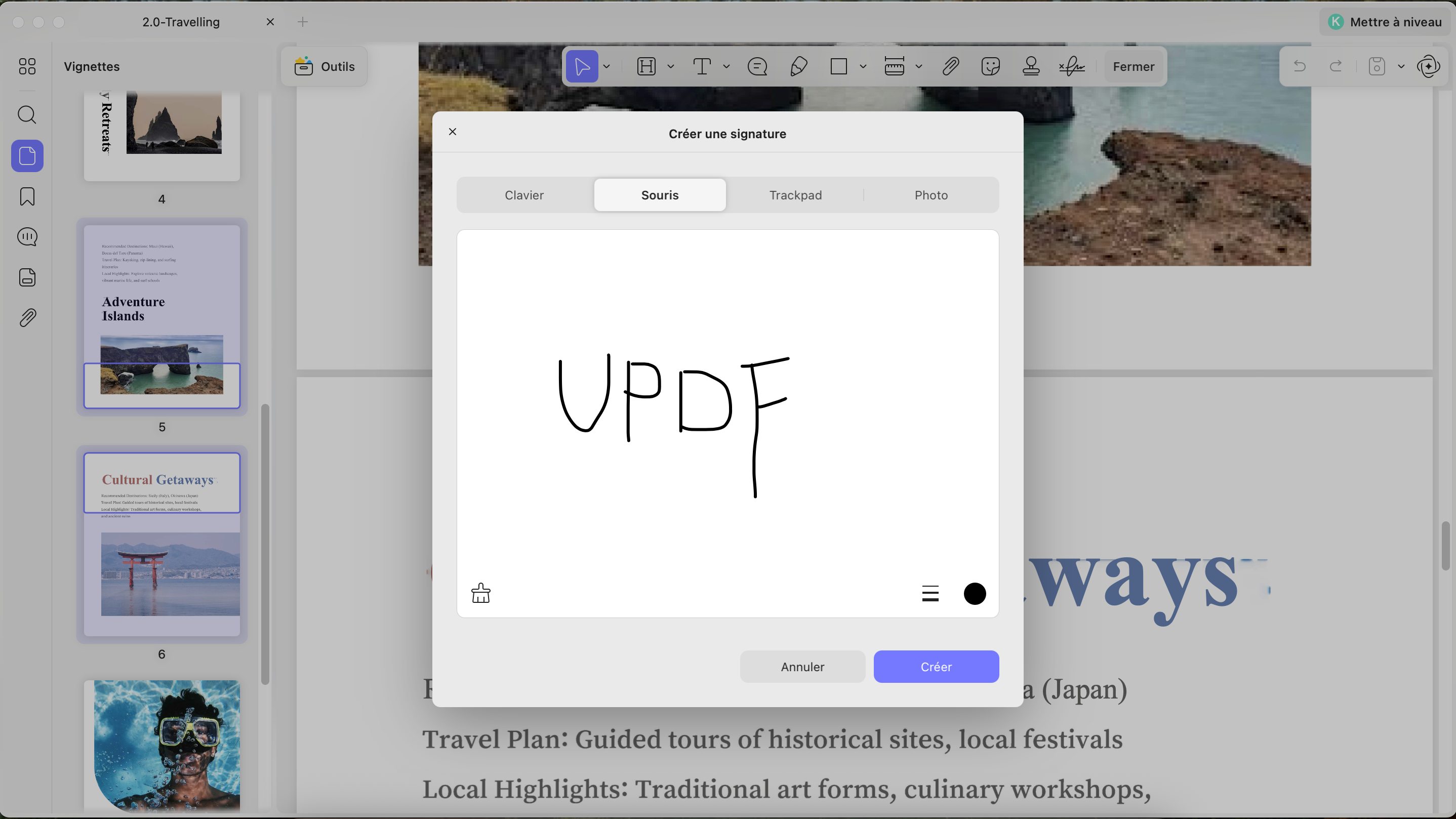Open the form fields sidebar icon

[x=27, y=277]
